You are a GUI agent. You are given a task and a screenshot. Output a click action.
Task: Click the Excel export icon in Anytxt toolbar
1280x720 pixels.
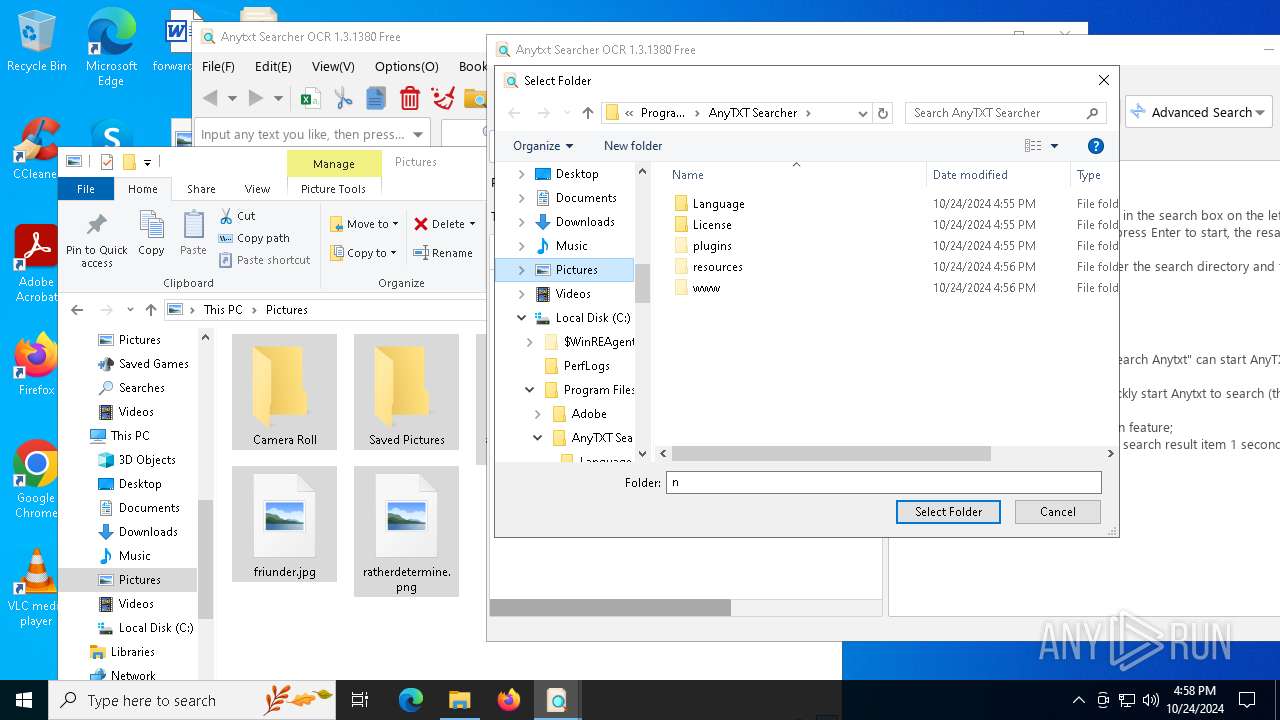pos(310,98)
